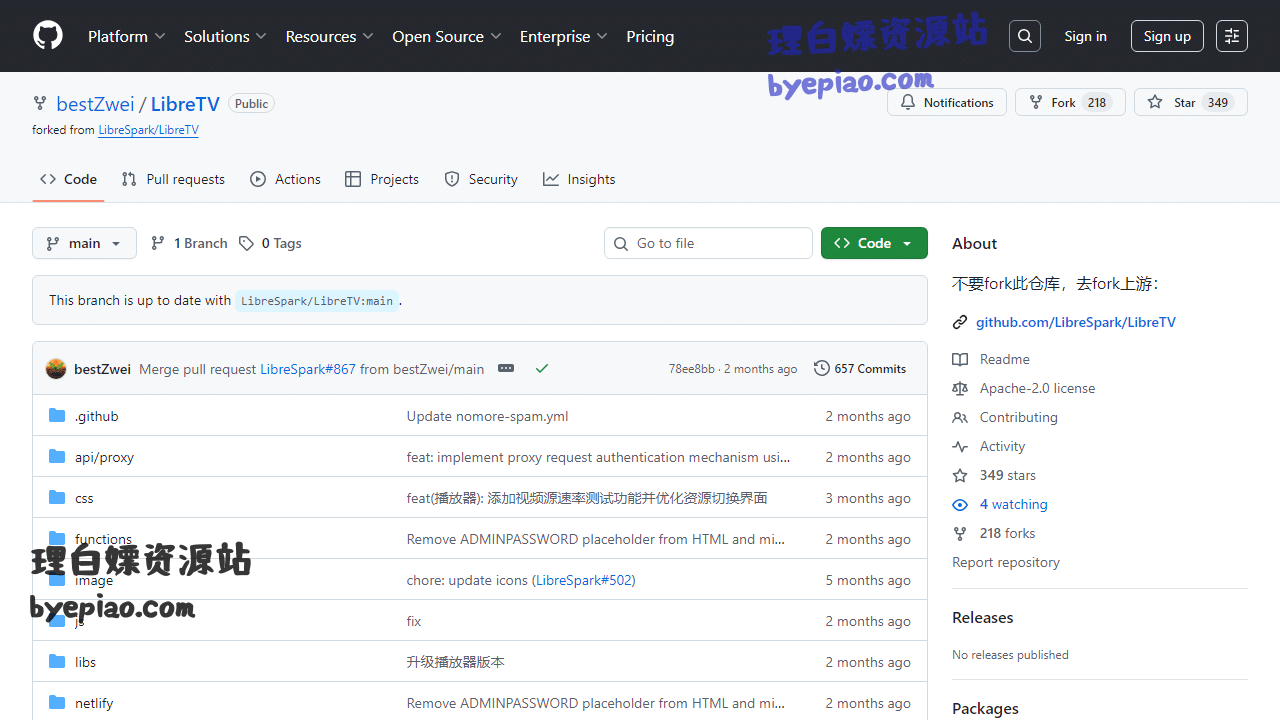Viewport: 1280px width, 720px height.
Task: Click the appearance settings icon in header
Action: point(1232,36)
